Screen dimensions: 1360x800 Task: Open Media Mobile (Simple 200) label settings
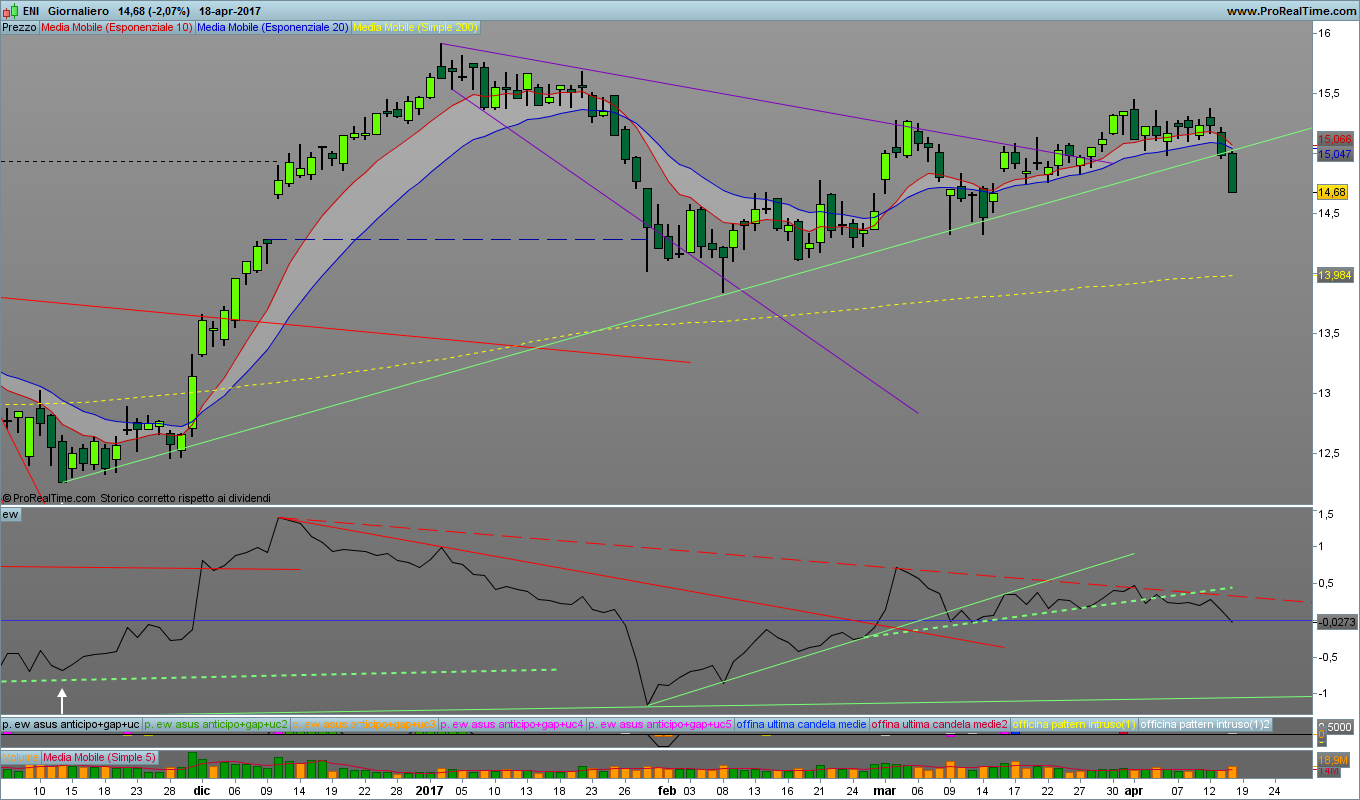[416, 27]
